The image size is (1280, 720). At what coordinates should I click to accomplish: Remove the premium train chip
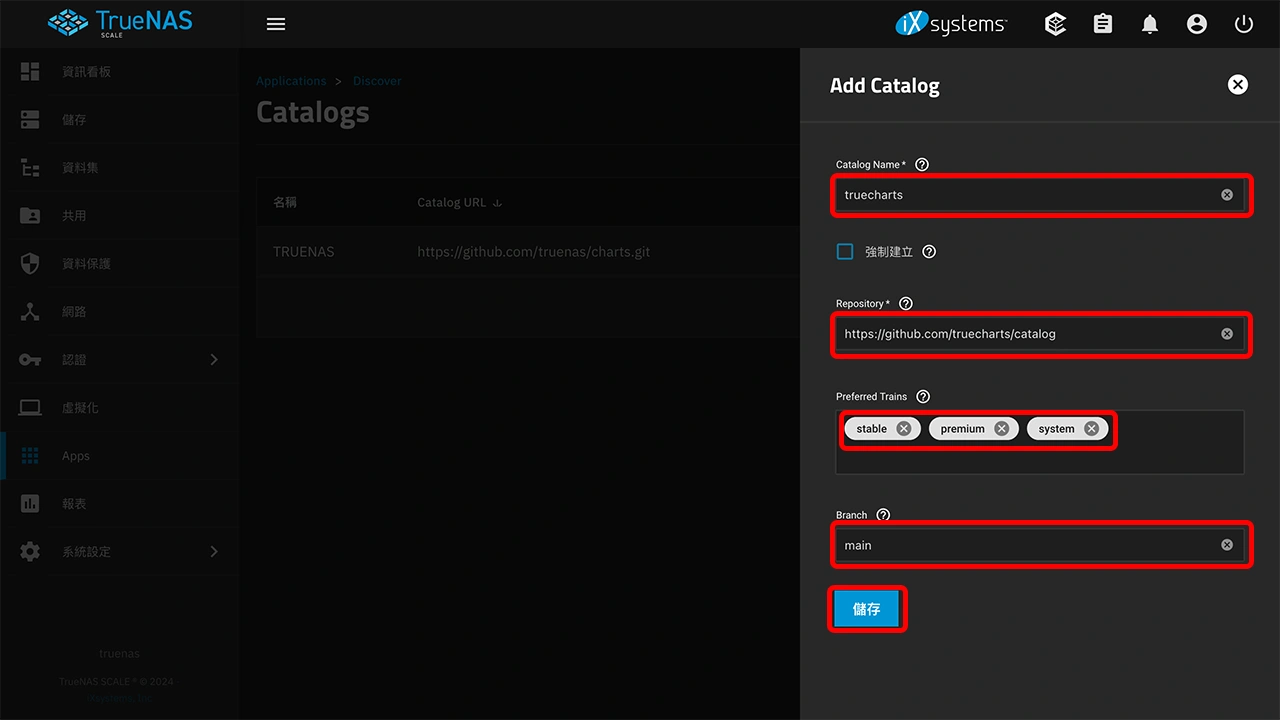(1001, 429)
